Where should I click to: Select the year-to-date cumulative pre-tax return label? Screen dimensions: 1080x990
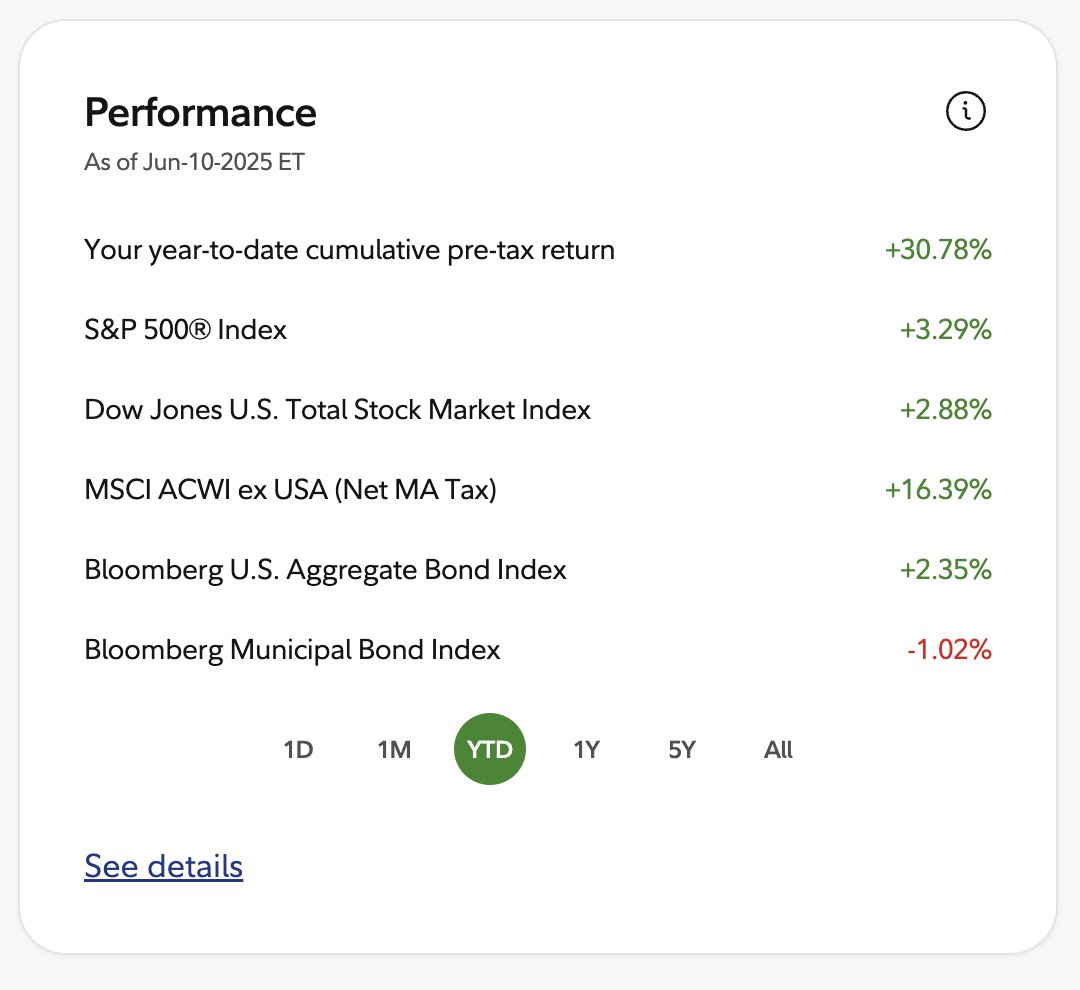(349, 250)
